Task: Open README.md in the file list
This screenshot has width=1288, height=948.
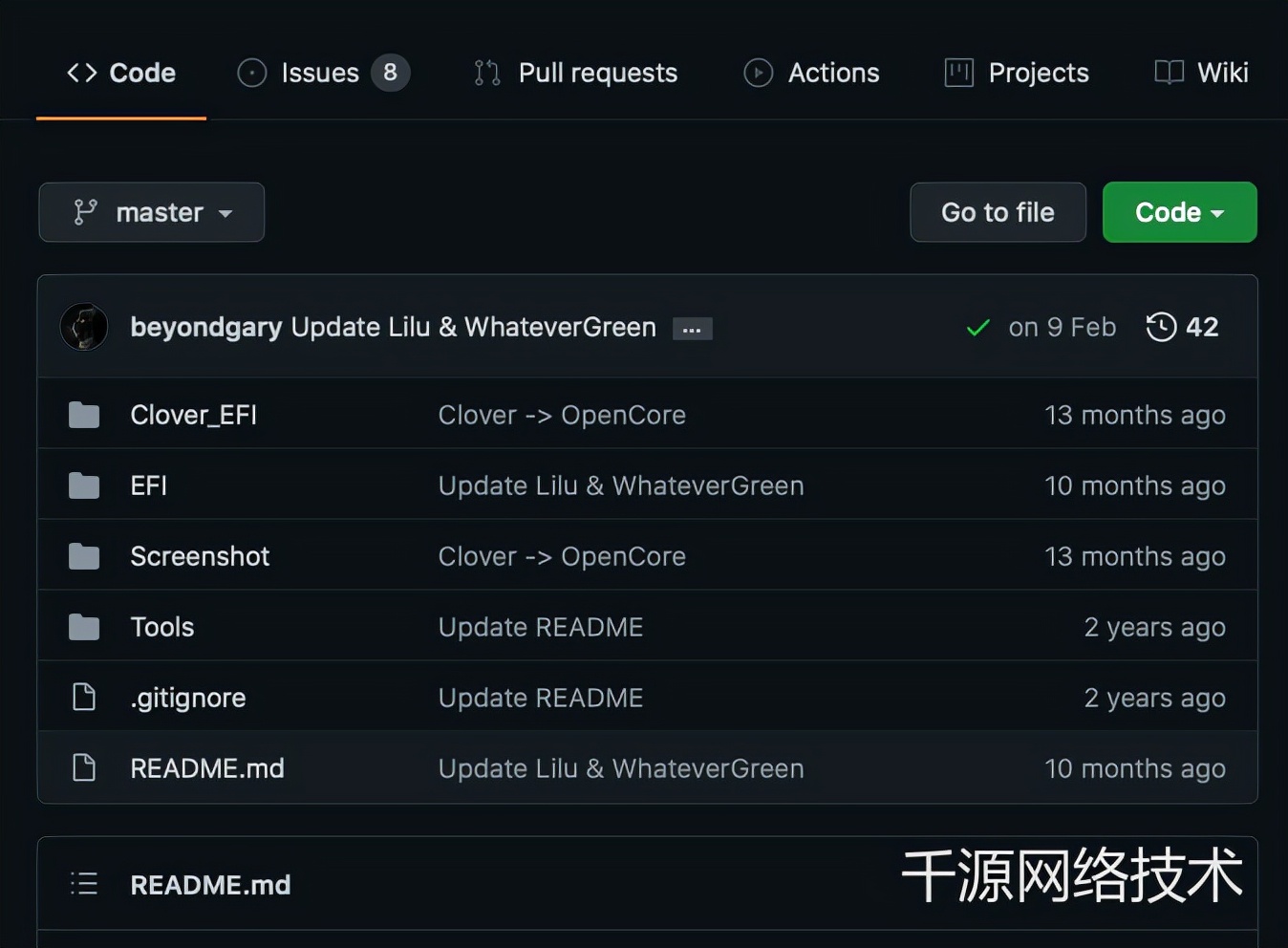Action: 207,768
